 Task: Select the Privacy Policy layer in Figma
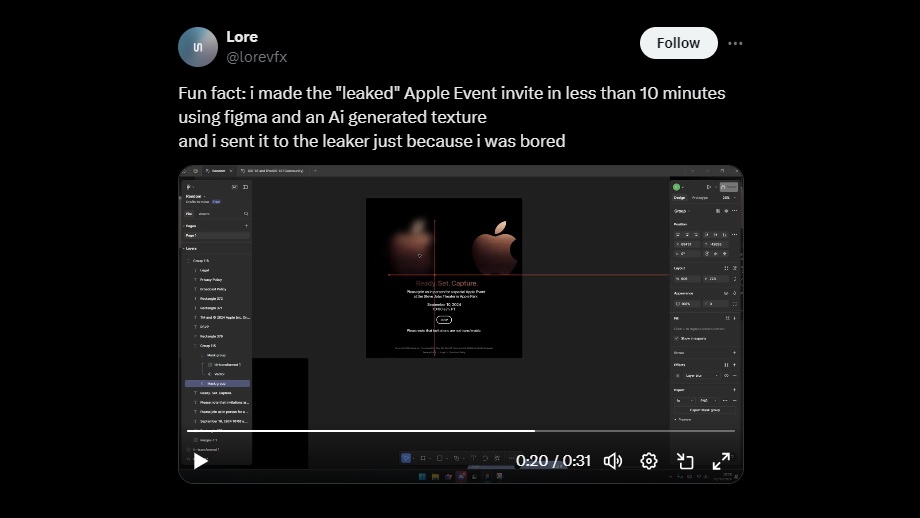(211, 279)
